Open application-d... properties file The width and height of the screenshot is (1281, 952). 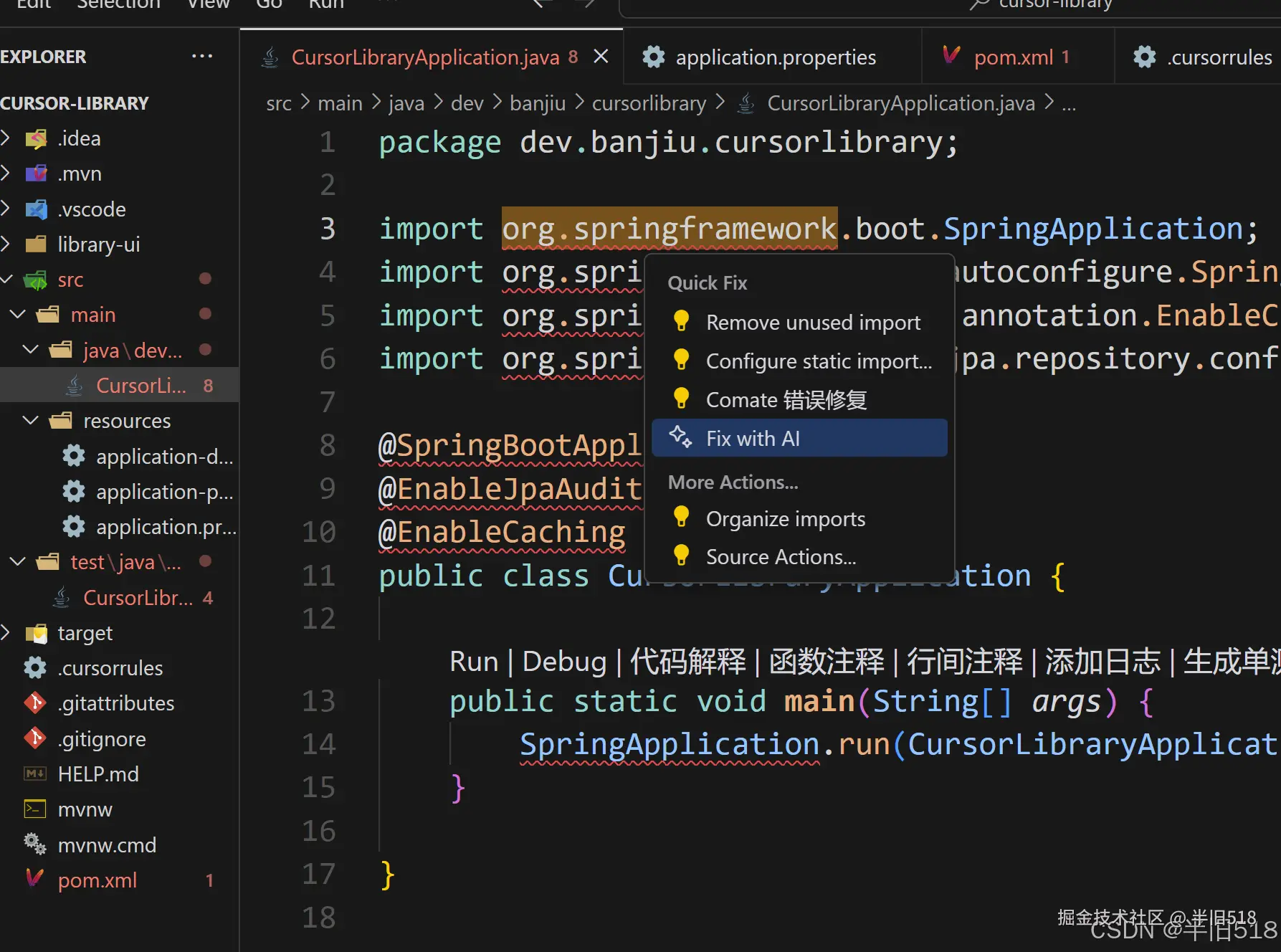[x=120, y=456]
